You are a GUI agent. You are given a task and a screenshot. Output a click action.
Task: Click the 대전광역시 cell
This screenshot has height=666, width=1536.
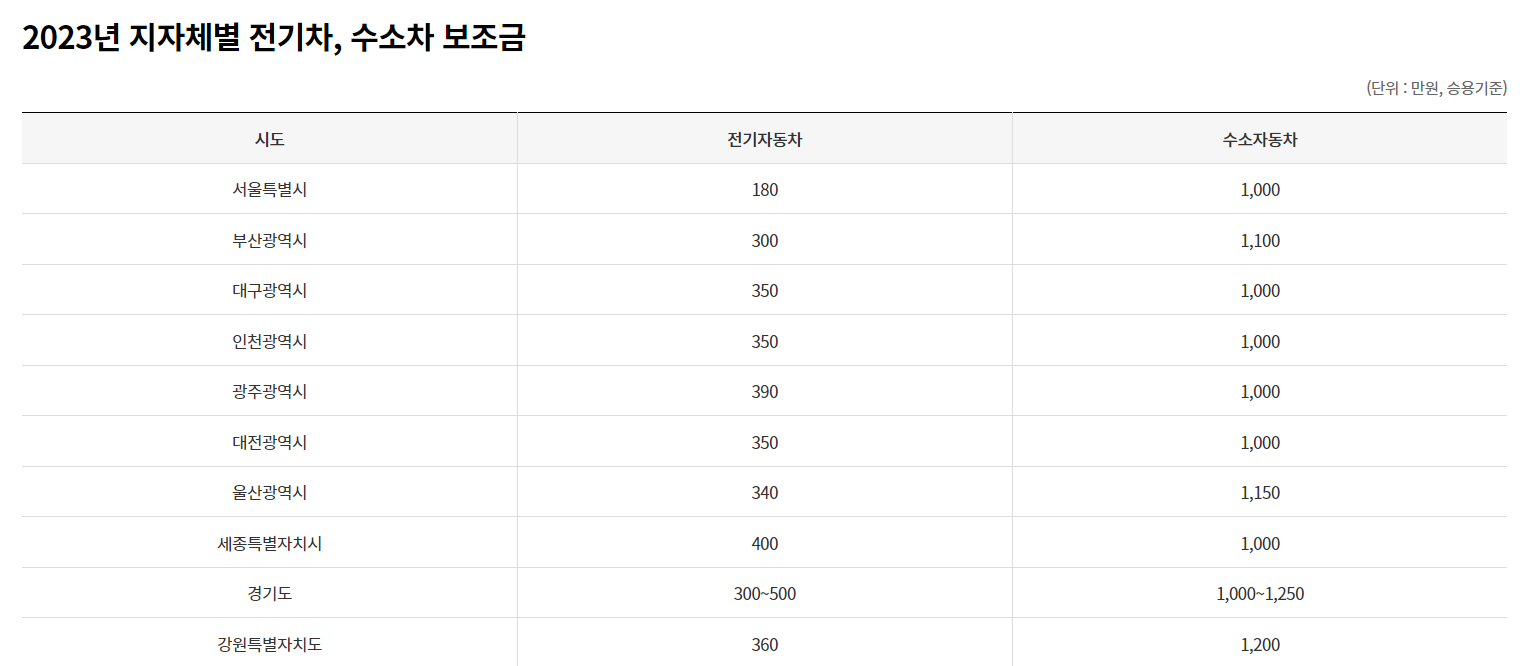[x=270, y=443]
